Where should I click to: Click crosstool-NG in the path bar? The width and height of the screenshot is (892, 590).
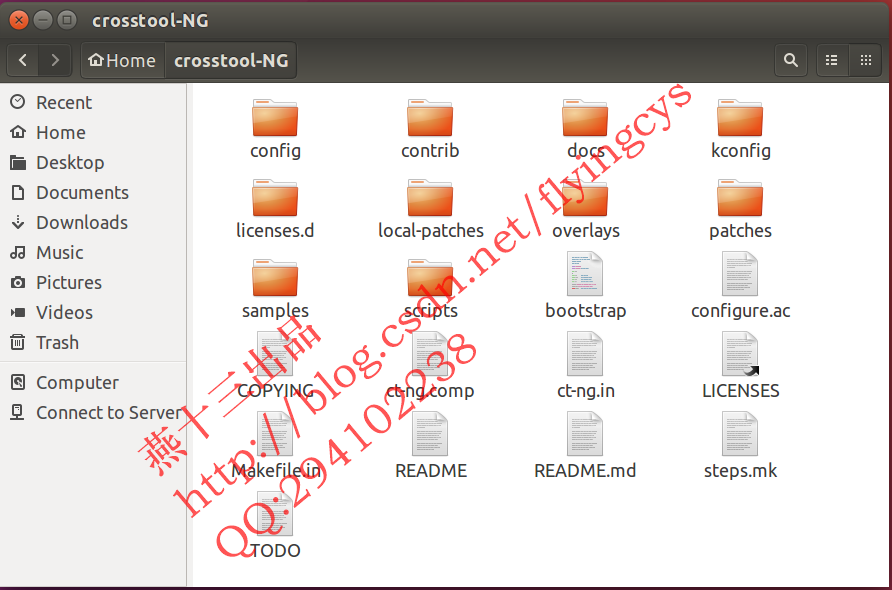coord(231,60)
